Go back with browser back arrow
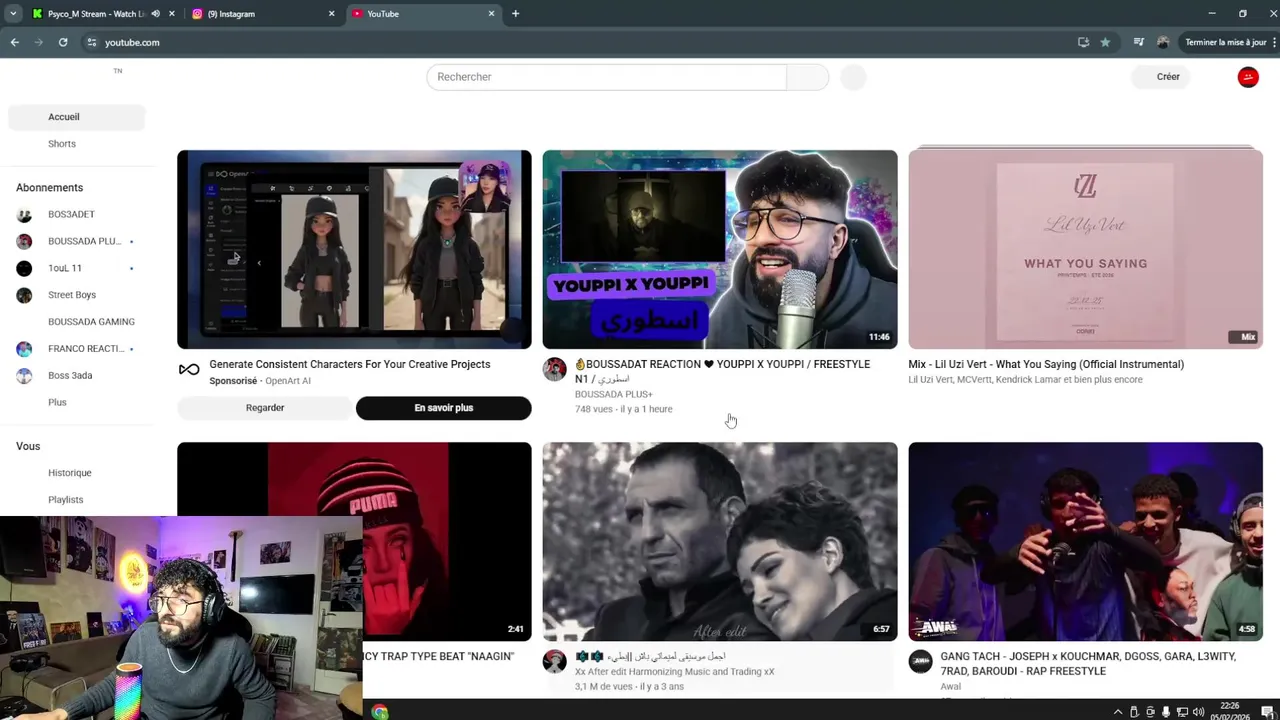 tap(14, 42)
